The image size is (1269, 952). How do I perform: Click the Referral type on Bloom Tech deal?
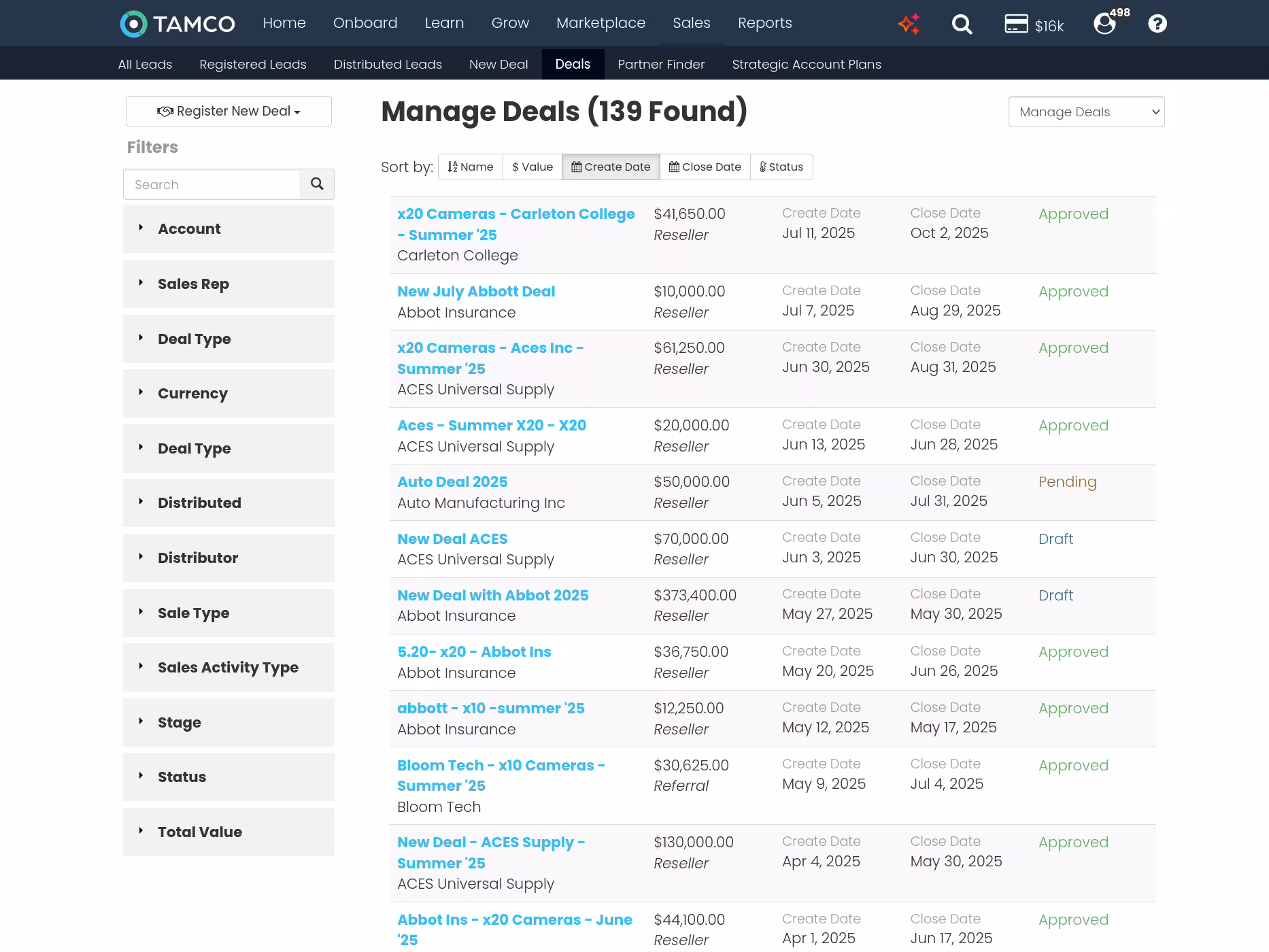681,786
